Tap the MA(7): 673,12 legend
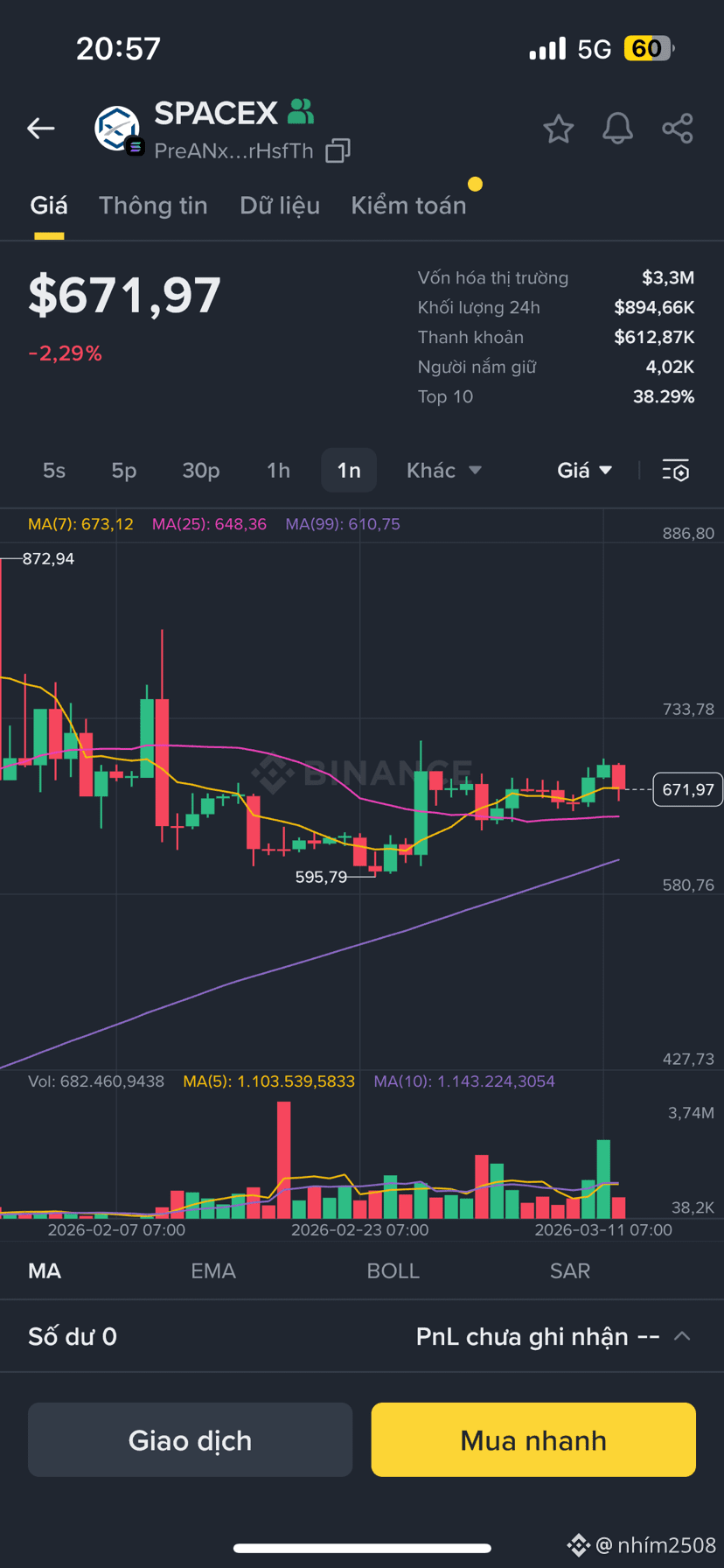The height and width of the screenshot is (1568, 724). point(80,524)
